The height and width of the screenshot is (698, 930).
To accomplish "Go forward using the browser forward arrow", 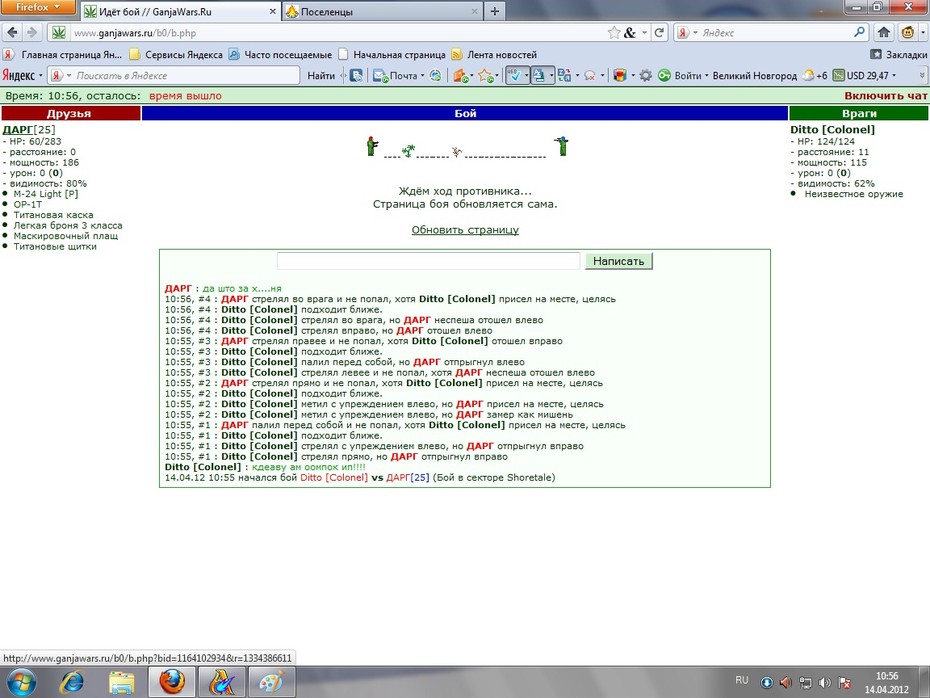I will [32, 32].
